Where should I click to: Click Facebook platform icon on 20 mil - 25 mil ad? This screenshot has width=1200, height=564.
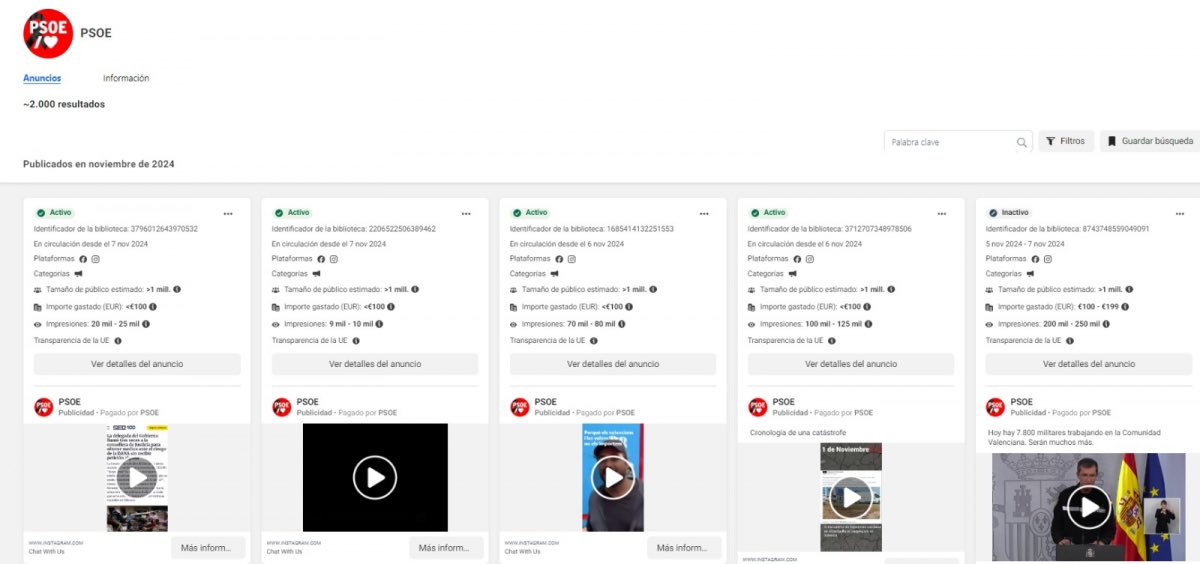click(83, 259)
